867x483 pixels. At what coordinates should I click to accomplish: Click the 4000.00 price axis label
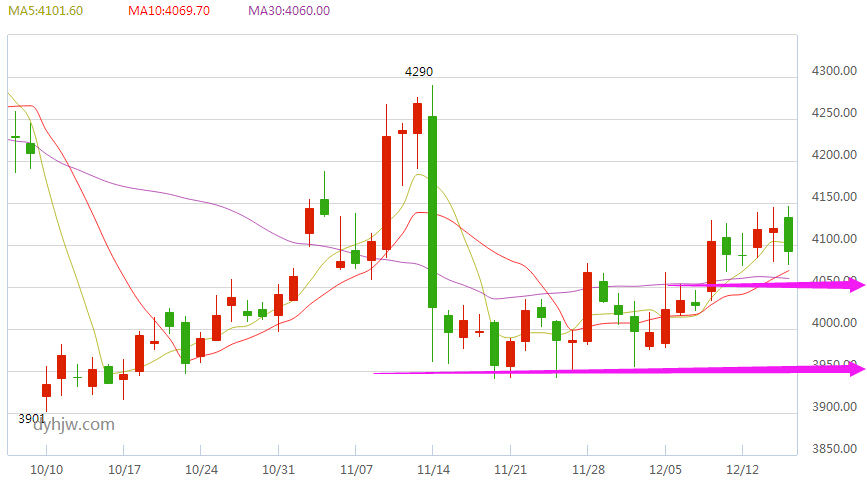834,323
